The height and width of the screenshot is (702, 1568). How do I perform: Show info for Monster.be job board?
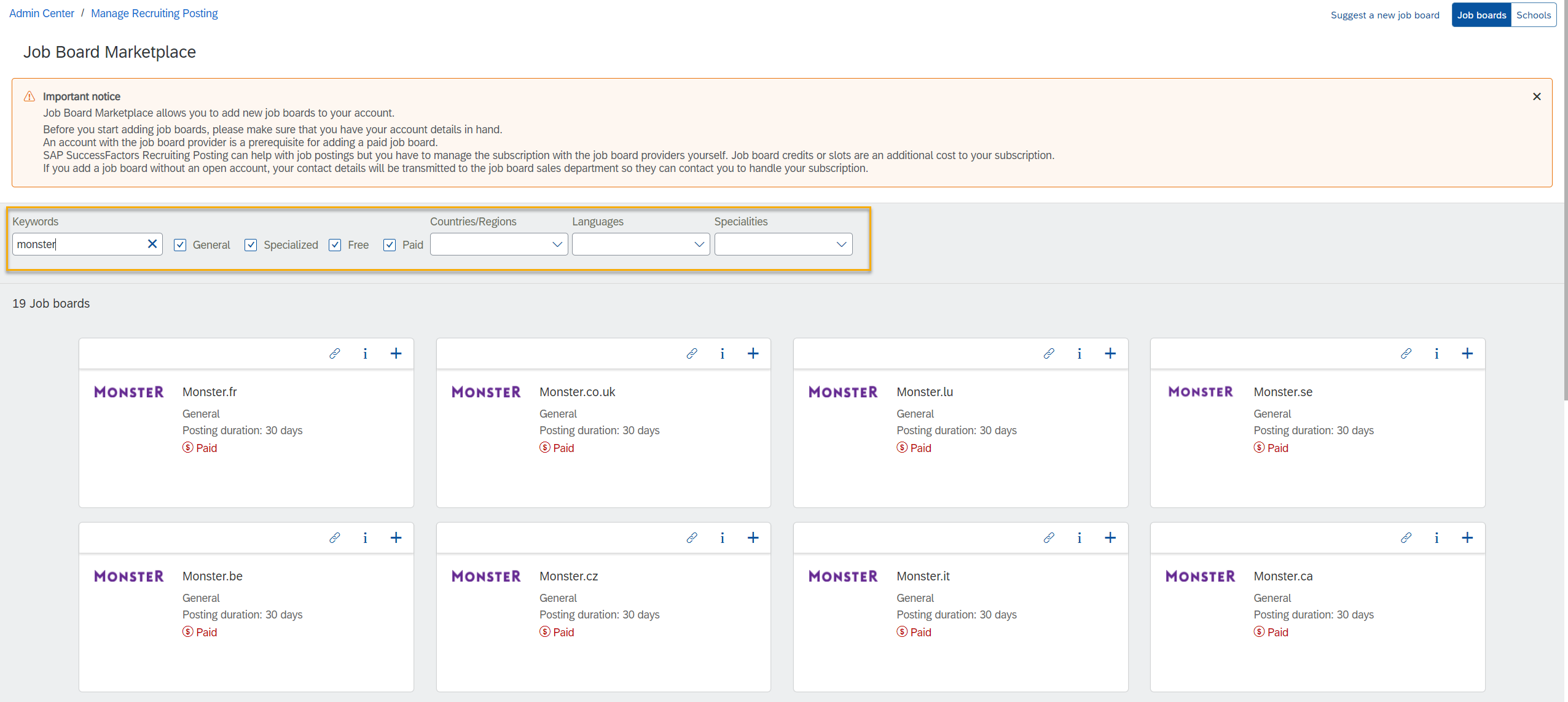pos(365,537)
